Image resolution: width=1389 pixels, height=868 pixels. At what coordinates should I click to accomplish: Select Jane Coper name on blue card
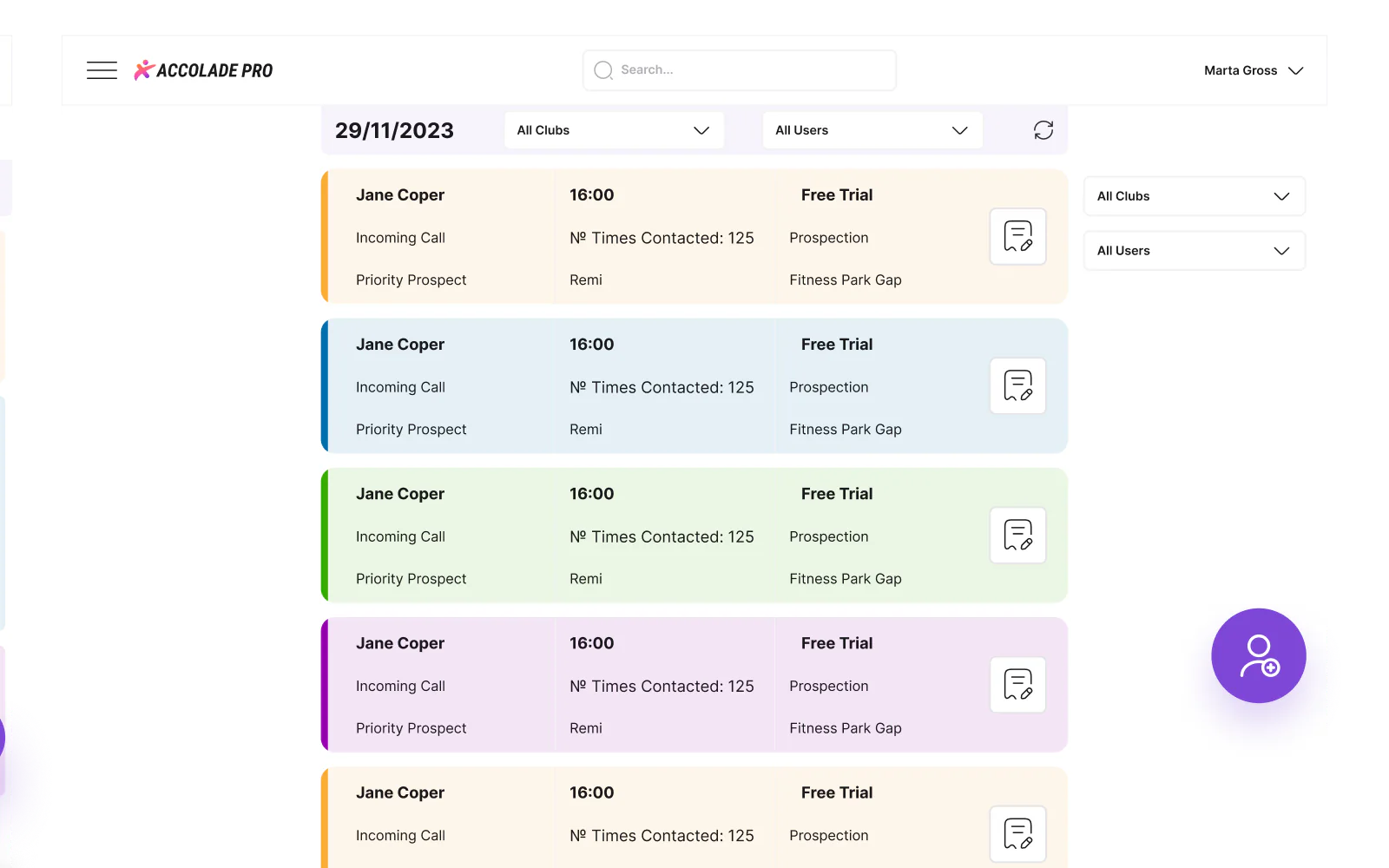click(x=400, y=345)
